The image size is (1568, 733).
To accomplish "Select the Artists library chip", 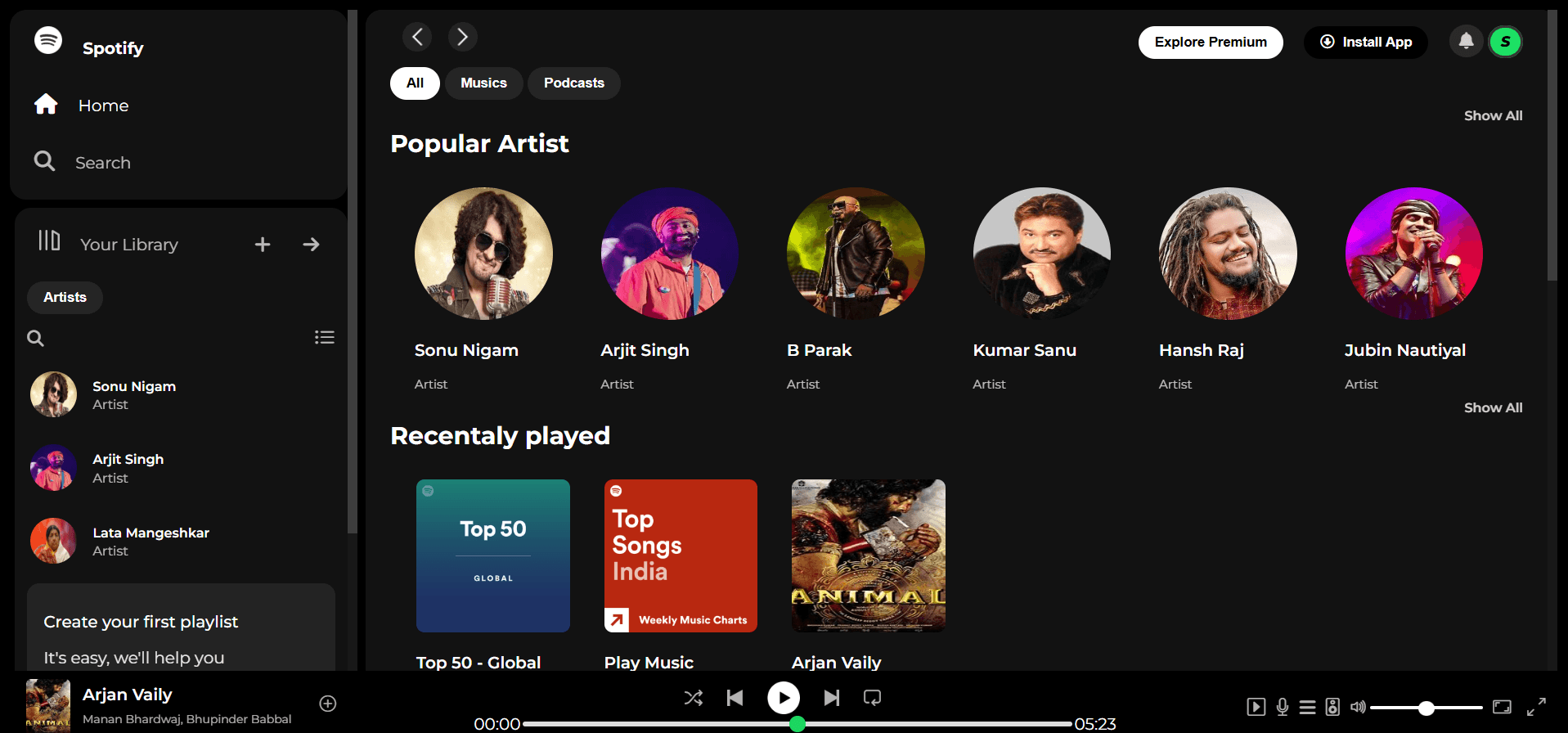I will (65, 298).
